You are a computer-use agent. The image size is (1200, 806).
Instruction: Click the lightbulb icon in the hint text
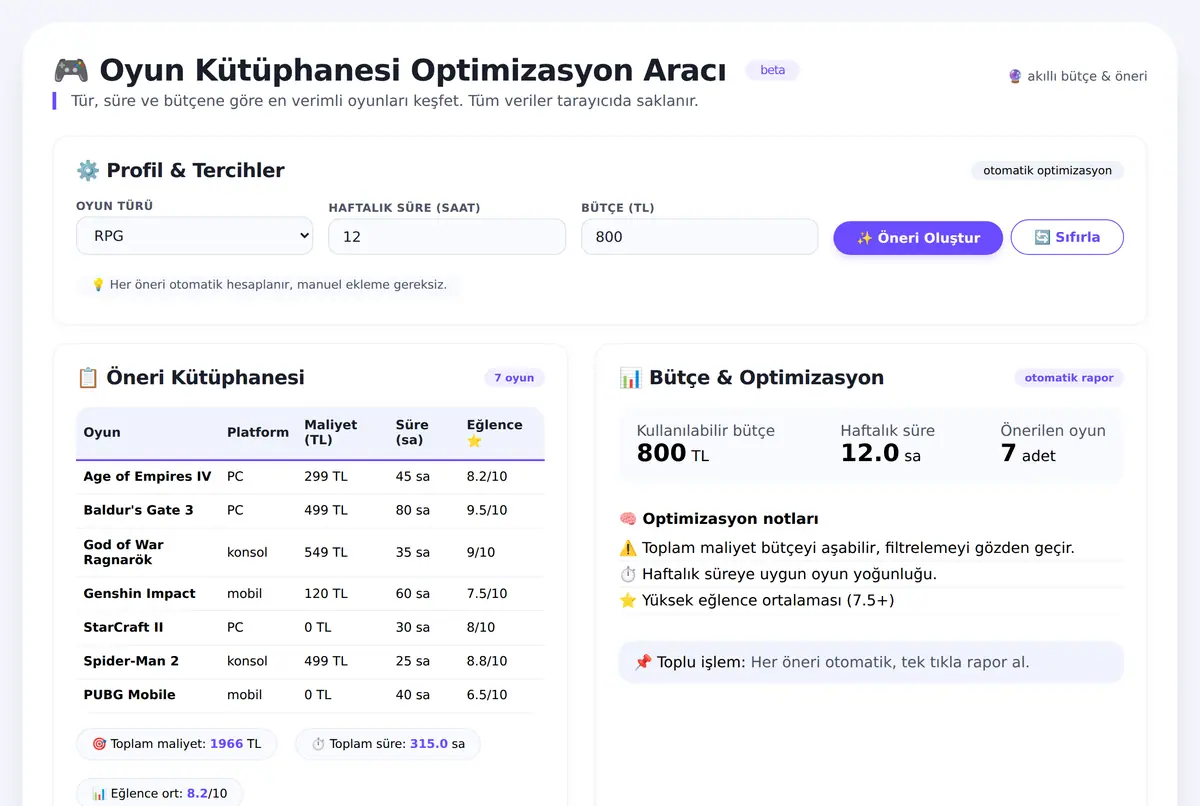98,285
